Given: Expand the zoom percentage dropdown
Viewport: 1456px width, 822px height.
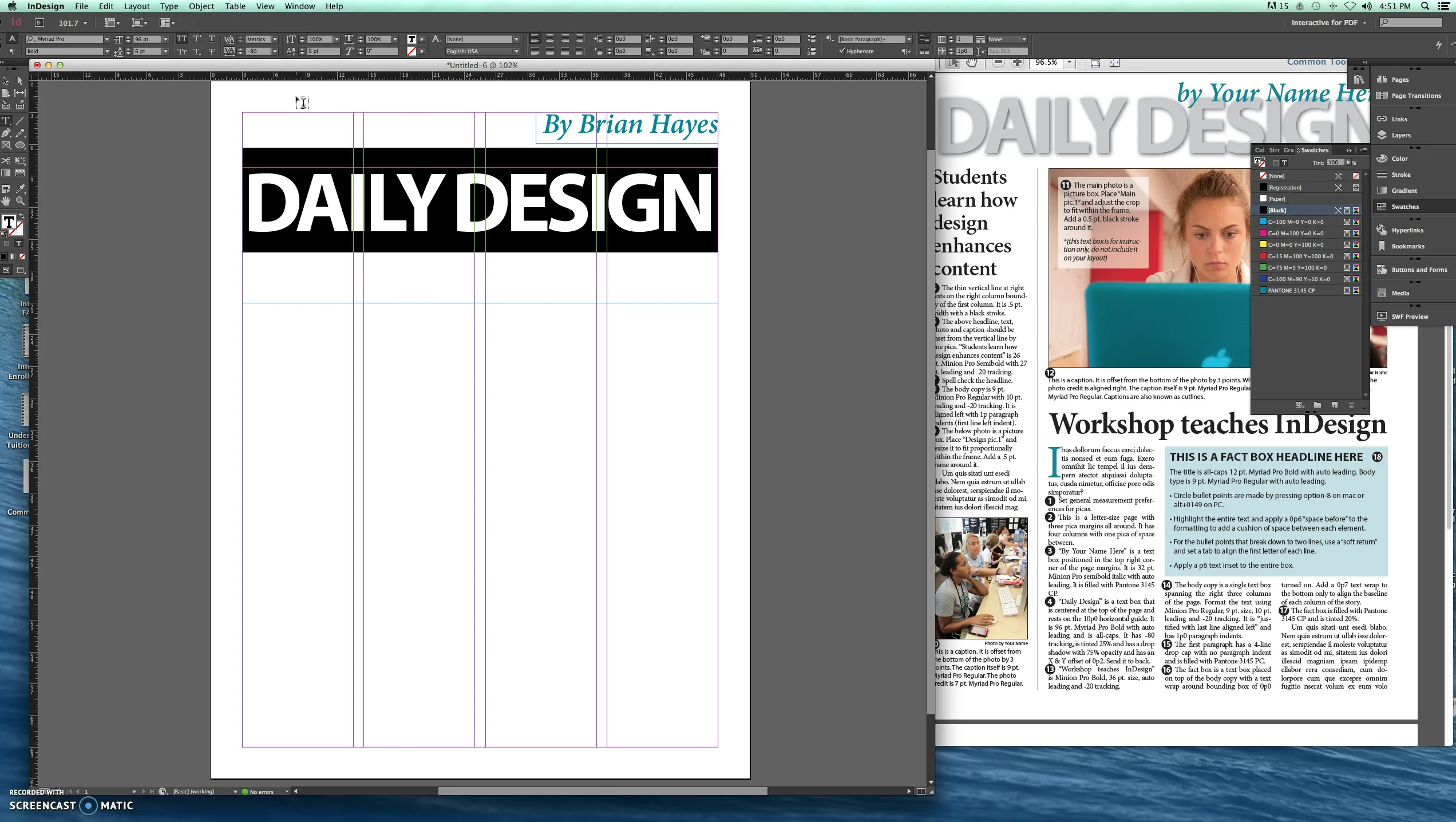Looking at the screenshot, I should point(1069,63).
